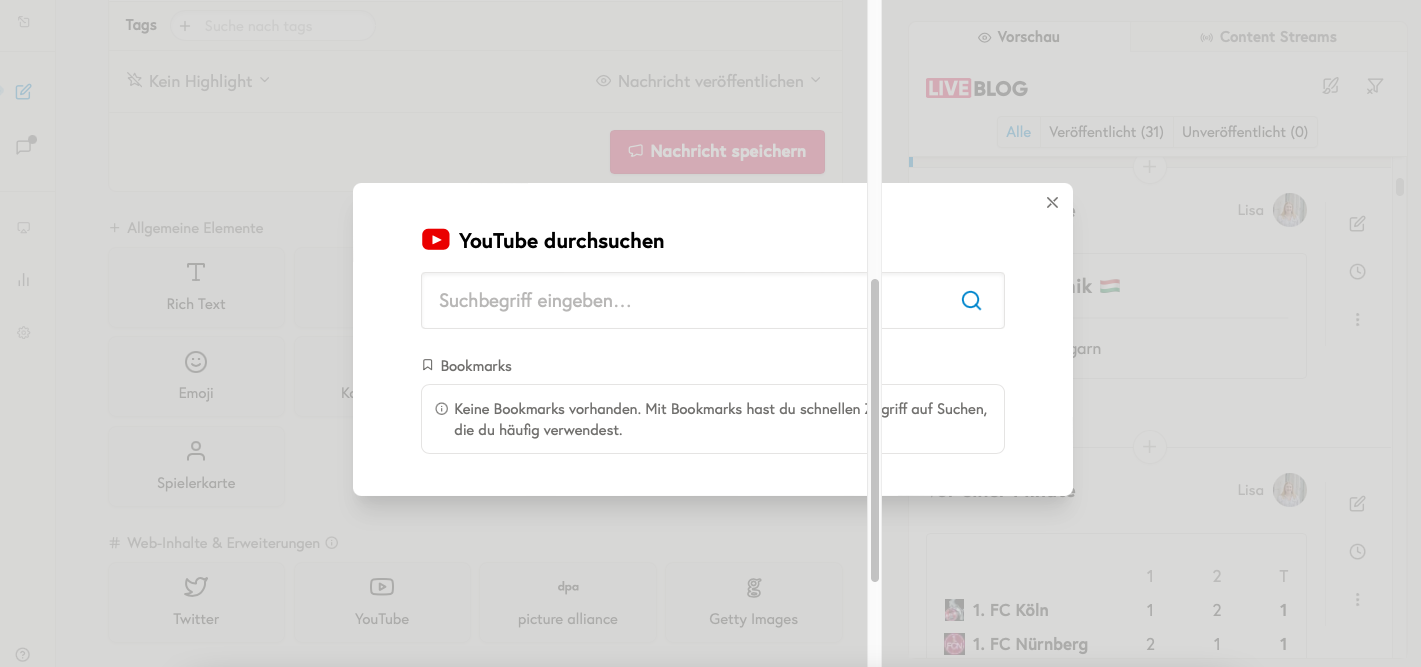Click the info icon beside 'Keine Bookmarks vorhanden'

[x=442, y=409]
